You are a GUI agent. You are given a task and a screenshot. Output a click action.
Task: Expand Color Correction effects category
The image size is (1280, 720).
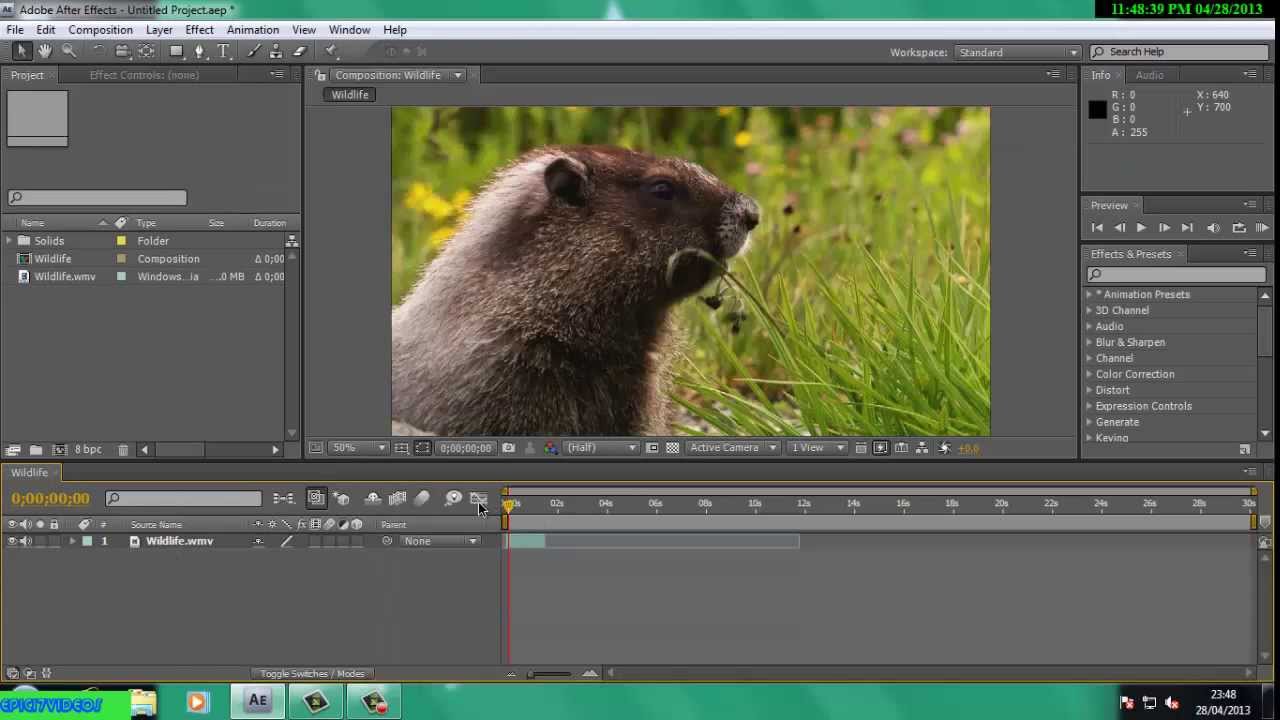1089,374
